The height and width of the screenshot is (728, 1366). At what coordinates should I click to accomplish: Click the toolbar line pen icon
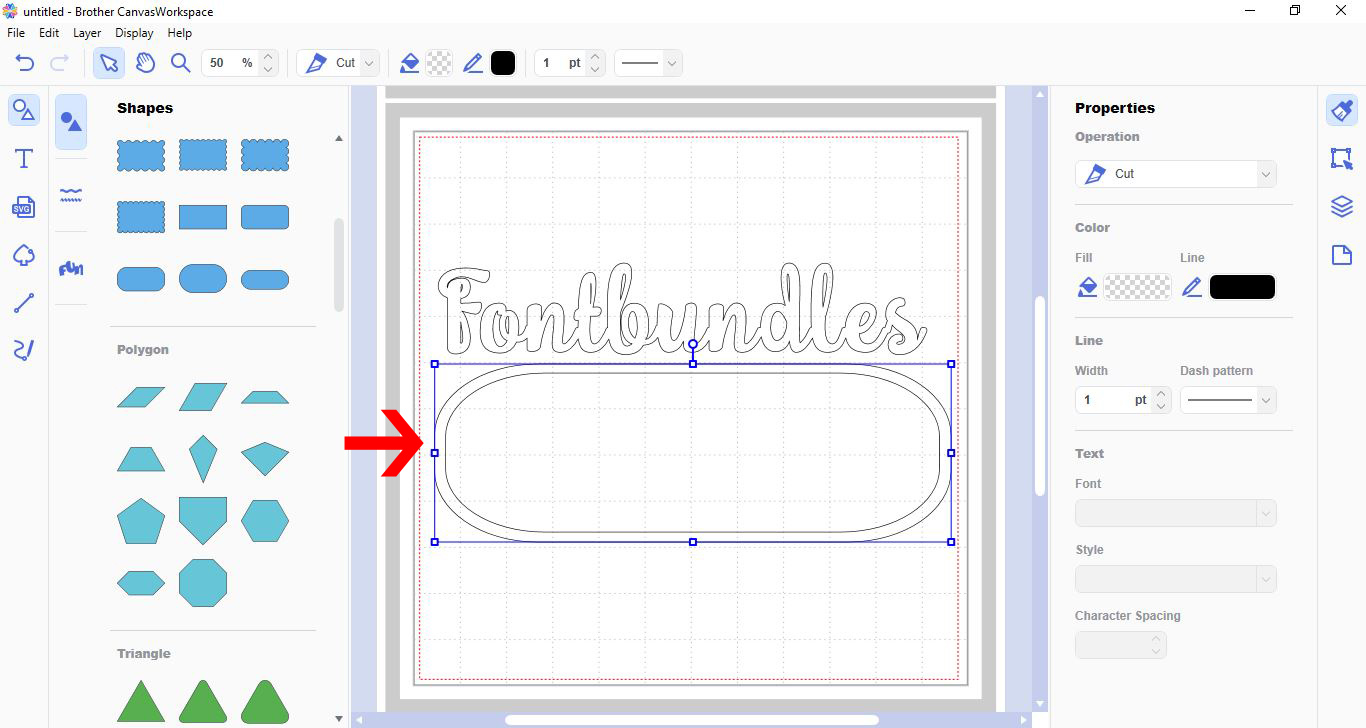(473, 63)
